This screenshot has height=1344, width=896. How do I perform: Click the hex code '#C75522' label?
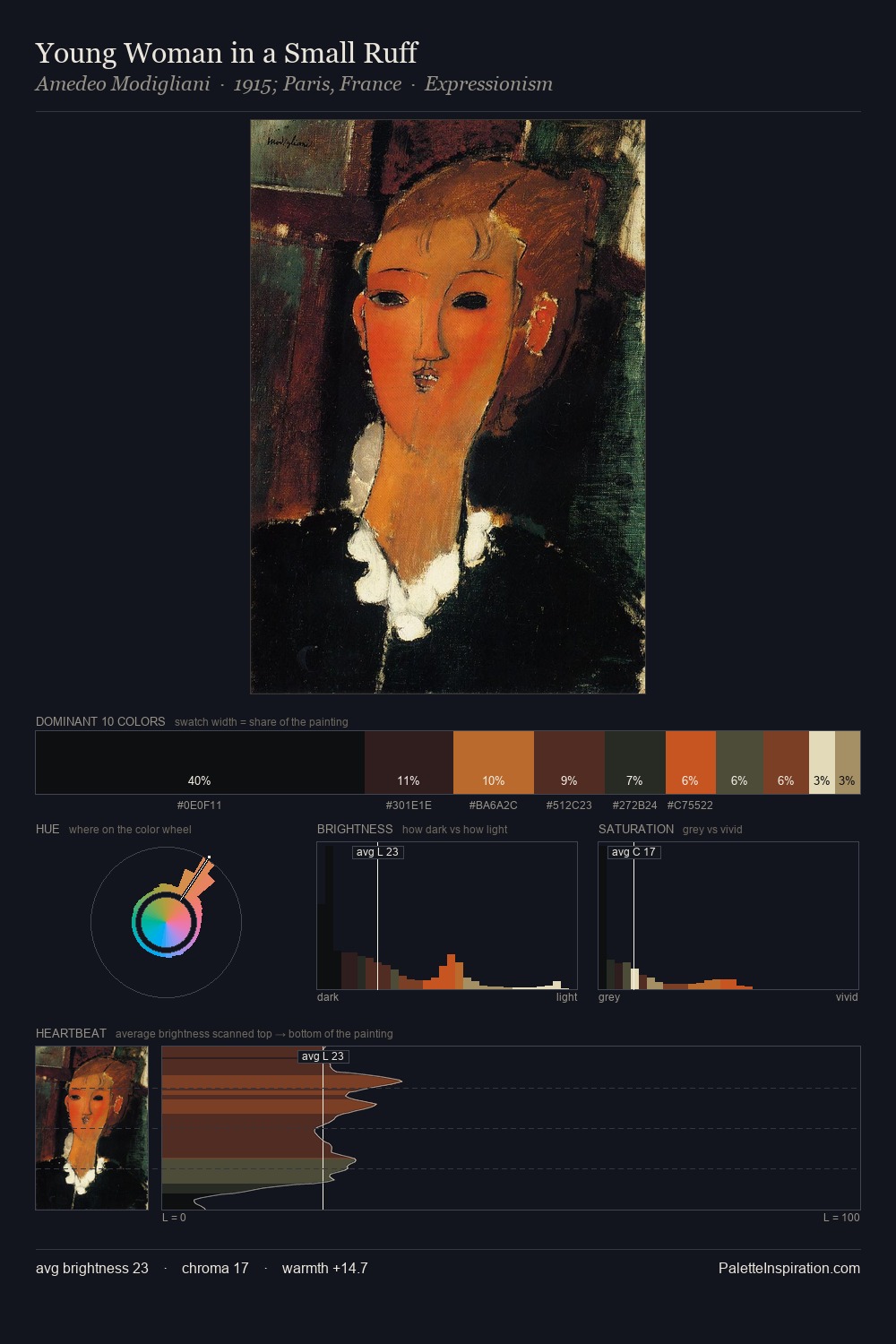click(x=690, y=805)
